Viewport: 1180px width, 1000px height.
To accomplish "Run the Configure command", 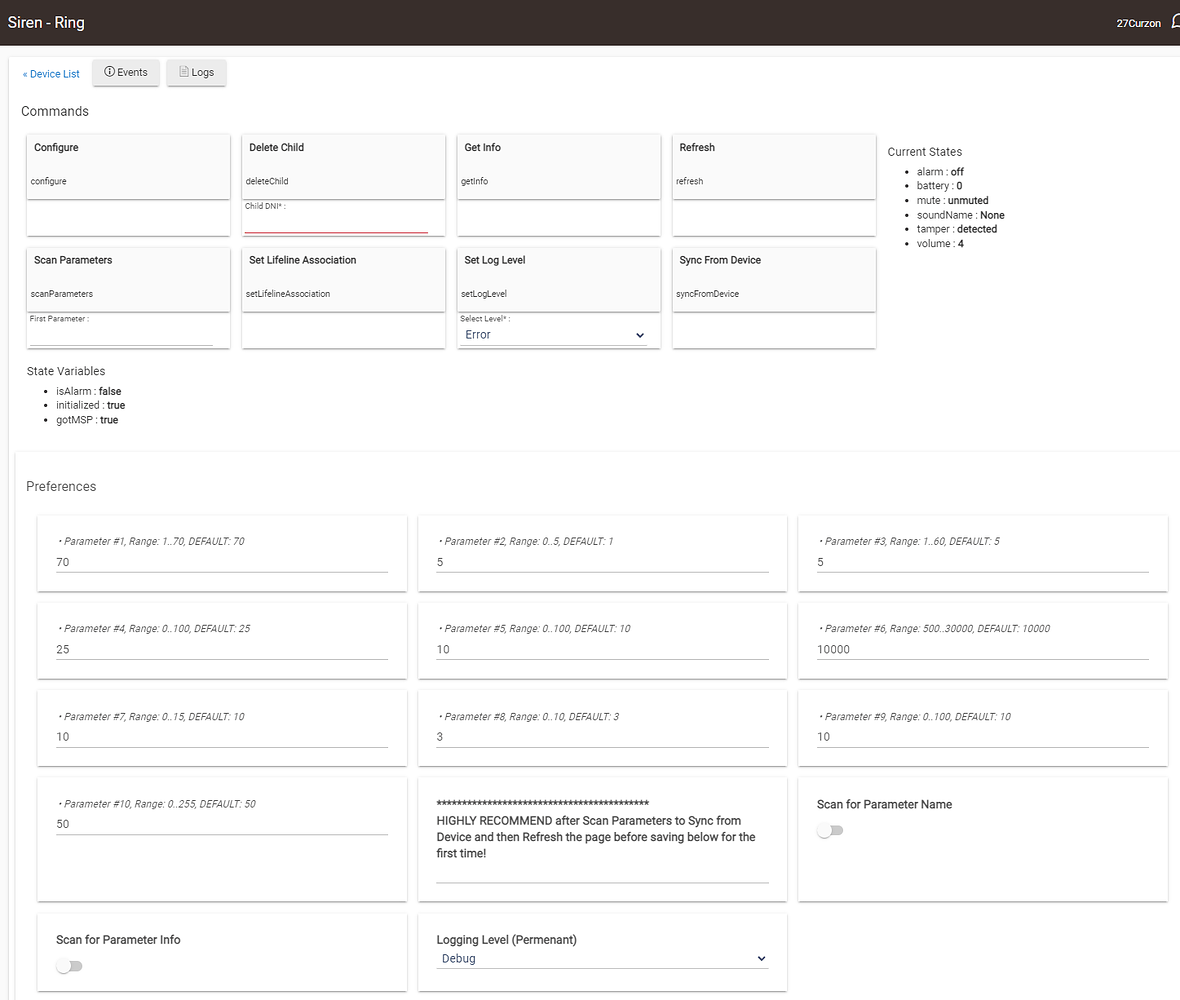I will [x=128, y=166].
